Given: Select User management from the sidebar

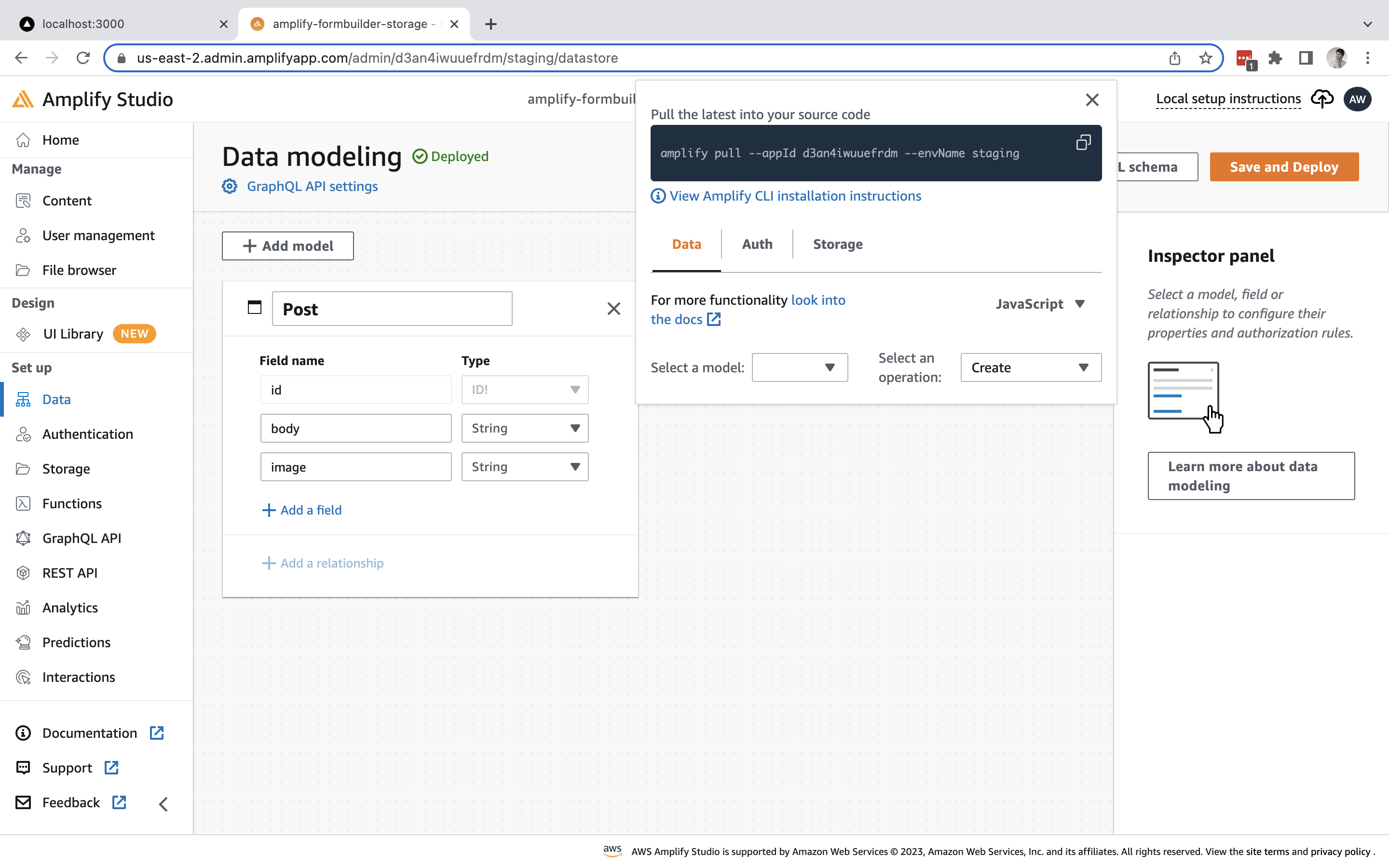Looking at the screenshot, I should [x=98, y=235].
